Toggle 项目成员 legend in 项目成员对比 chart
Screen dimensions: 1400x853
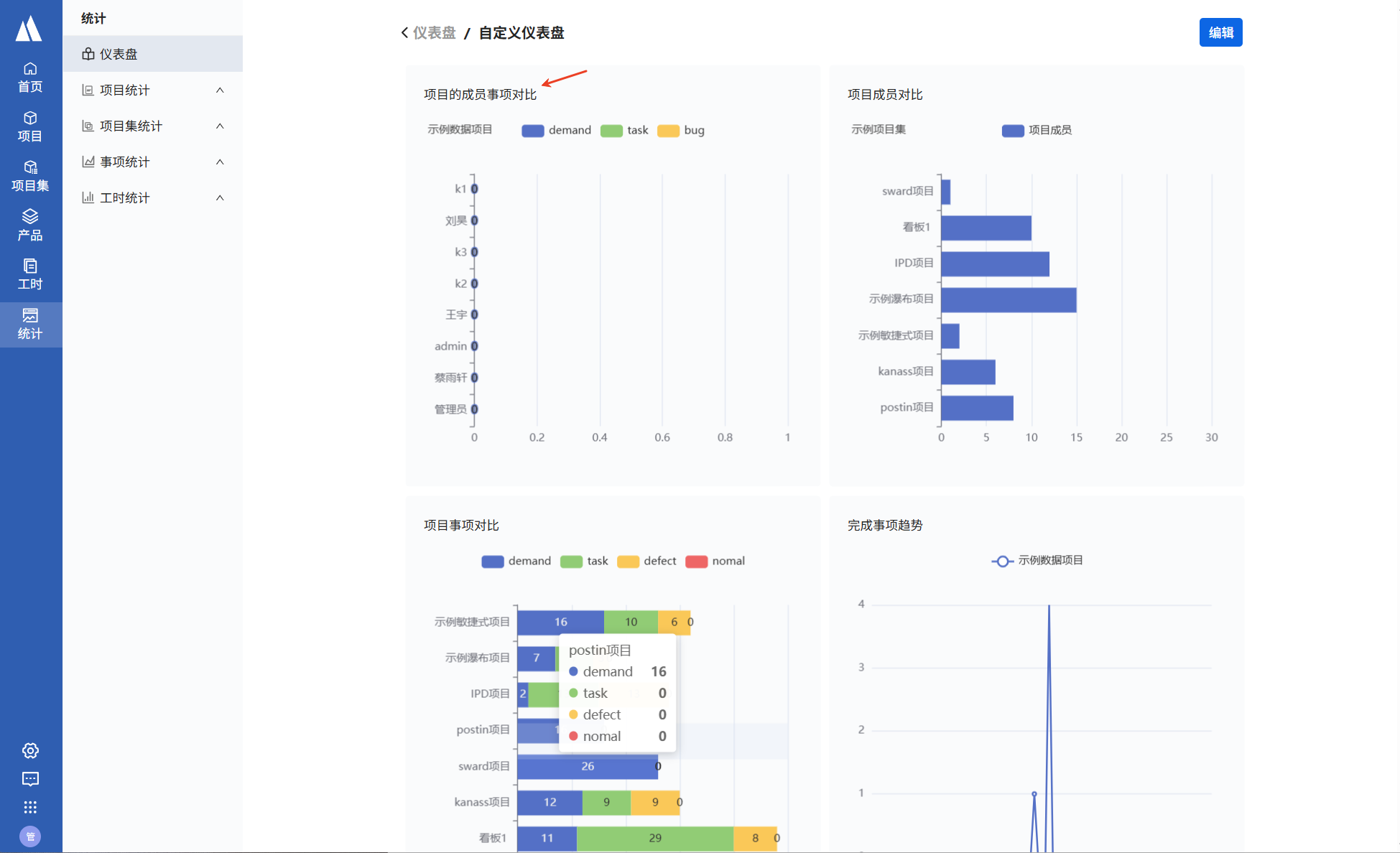click(1037, 130)
